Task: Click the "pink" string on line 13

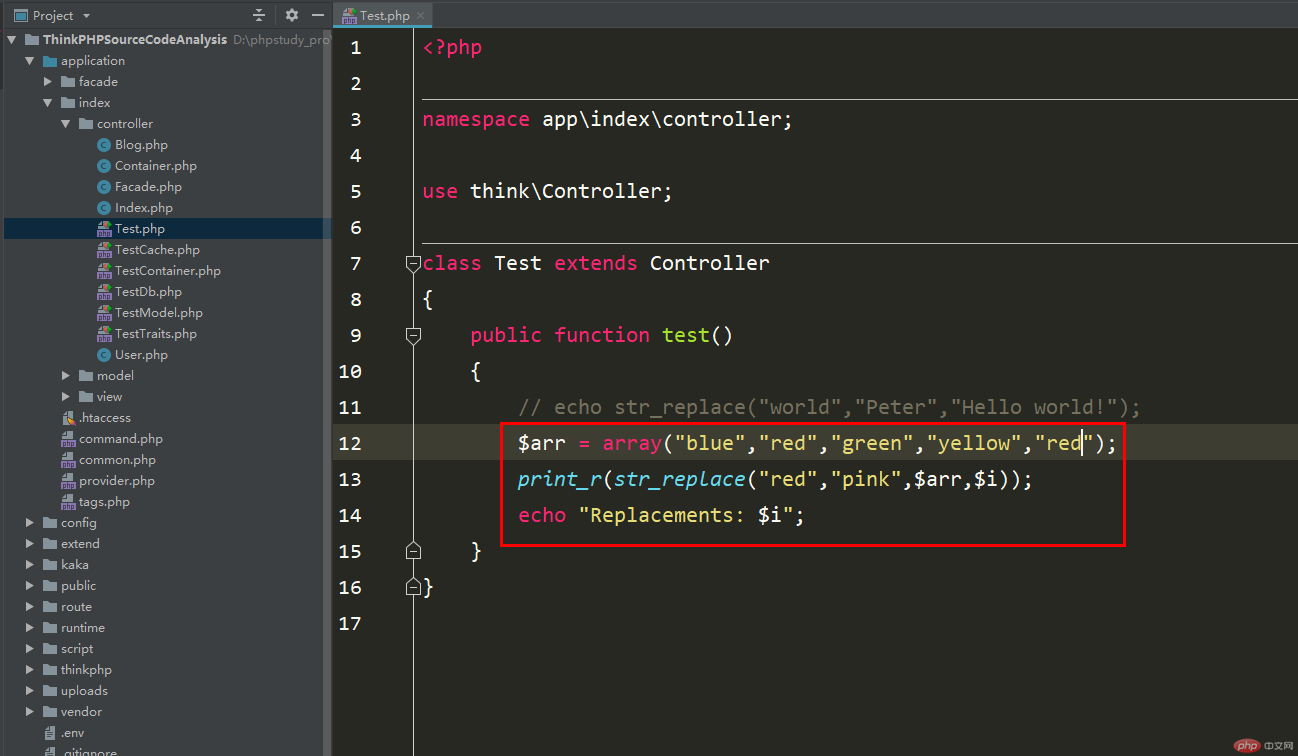Action: (x=865, y=480)
